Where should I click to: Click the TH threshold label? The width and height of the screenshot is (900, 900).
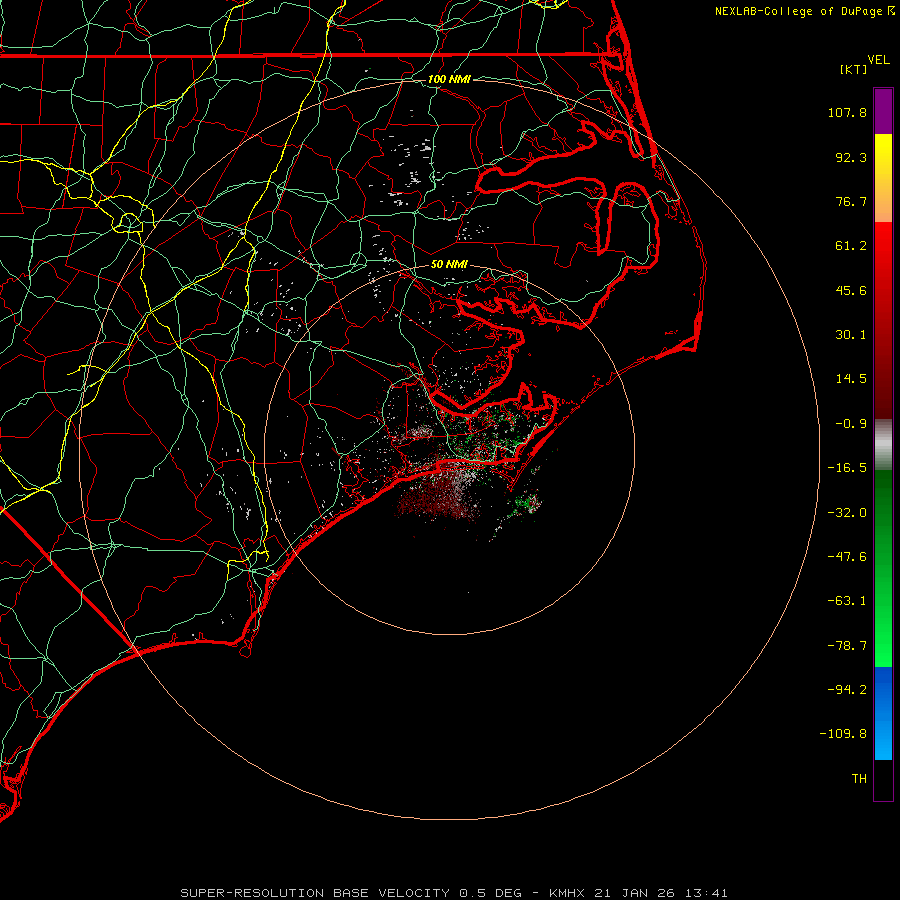point(859,779)
